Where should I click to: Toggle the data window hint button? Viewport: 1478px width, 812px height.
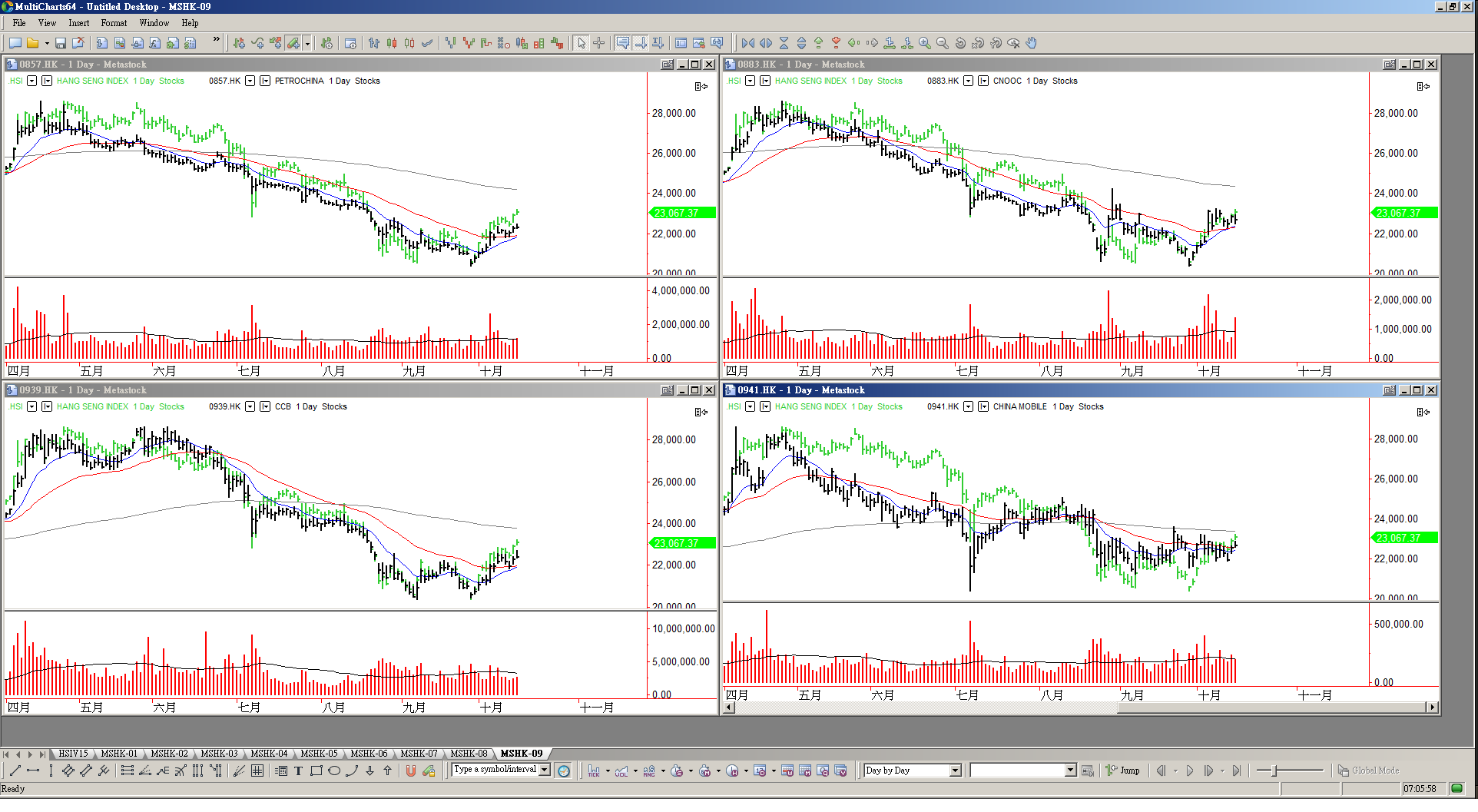623,43
